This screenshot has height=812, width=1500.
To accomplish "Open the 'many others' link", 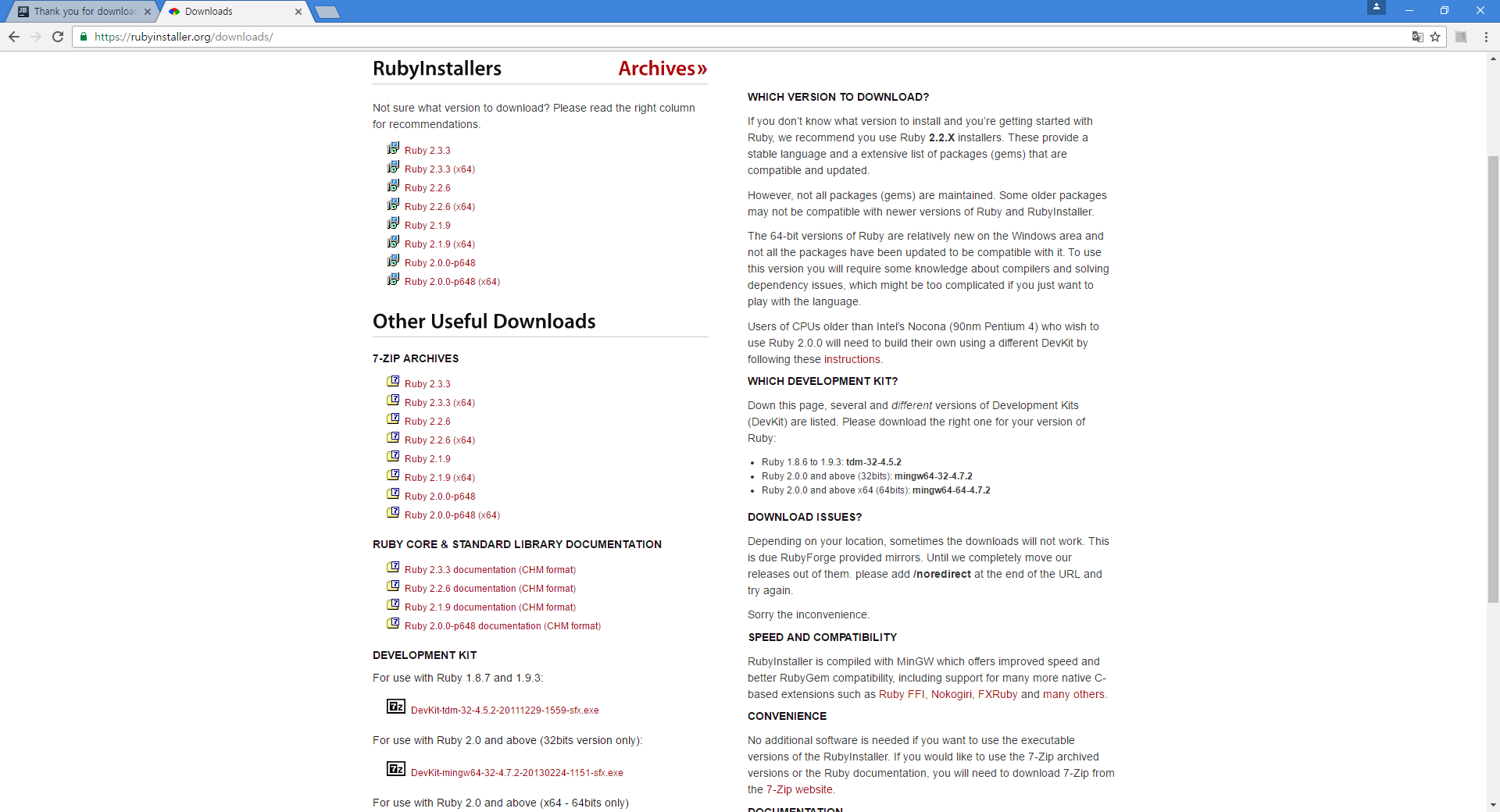I will [1073, 694].
